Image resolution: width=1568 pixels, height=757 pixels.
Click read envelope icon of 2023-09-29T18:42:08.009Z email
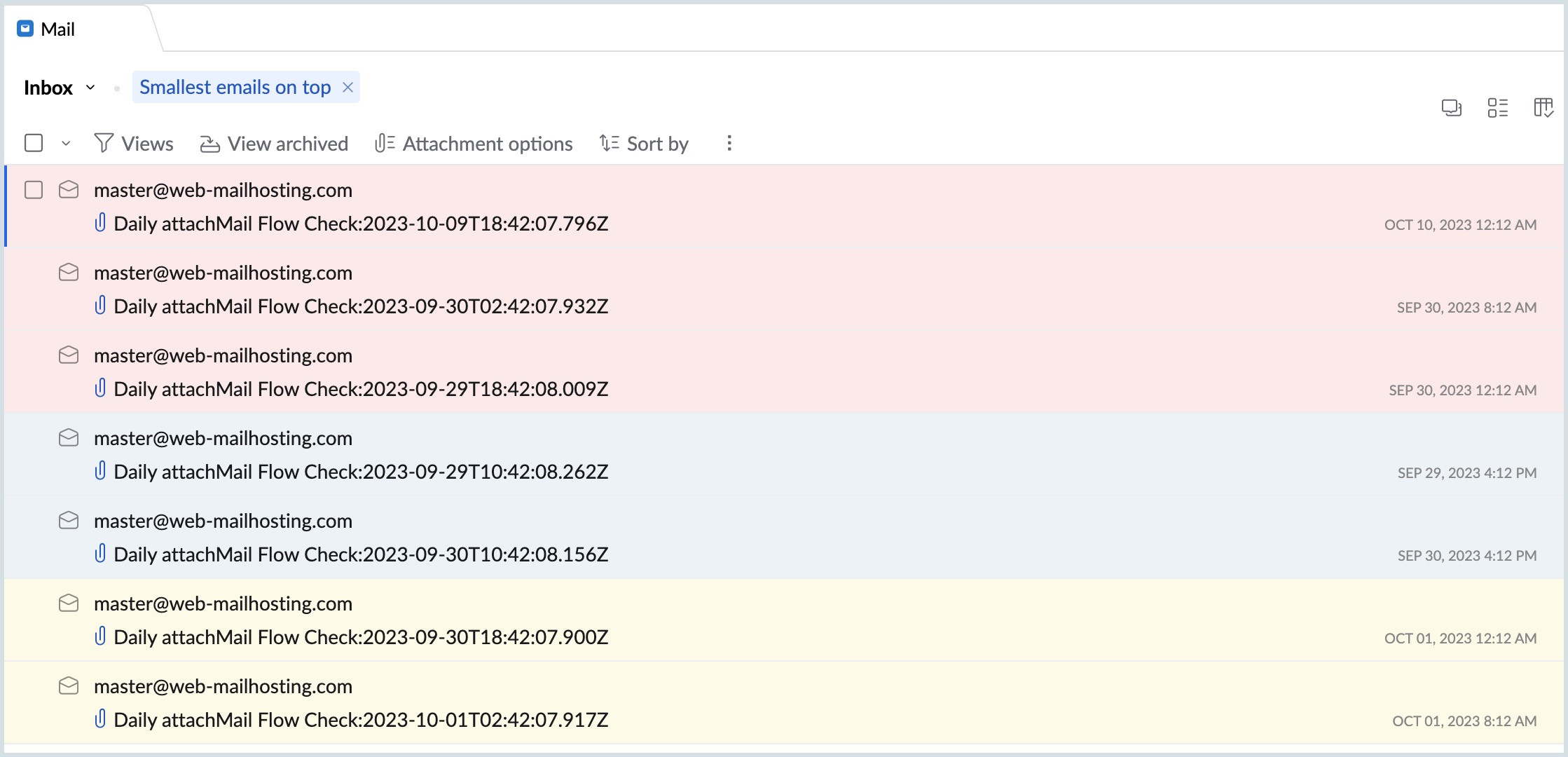pos(69,355)
